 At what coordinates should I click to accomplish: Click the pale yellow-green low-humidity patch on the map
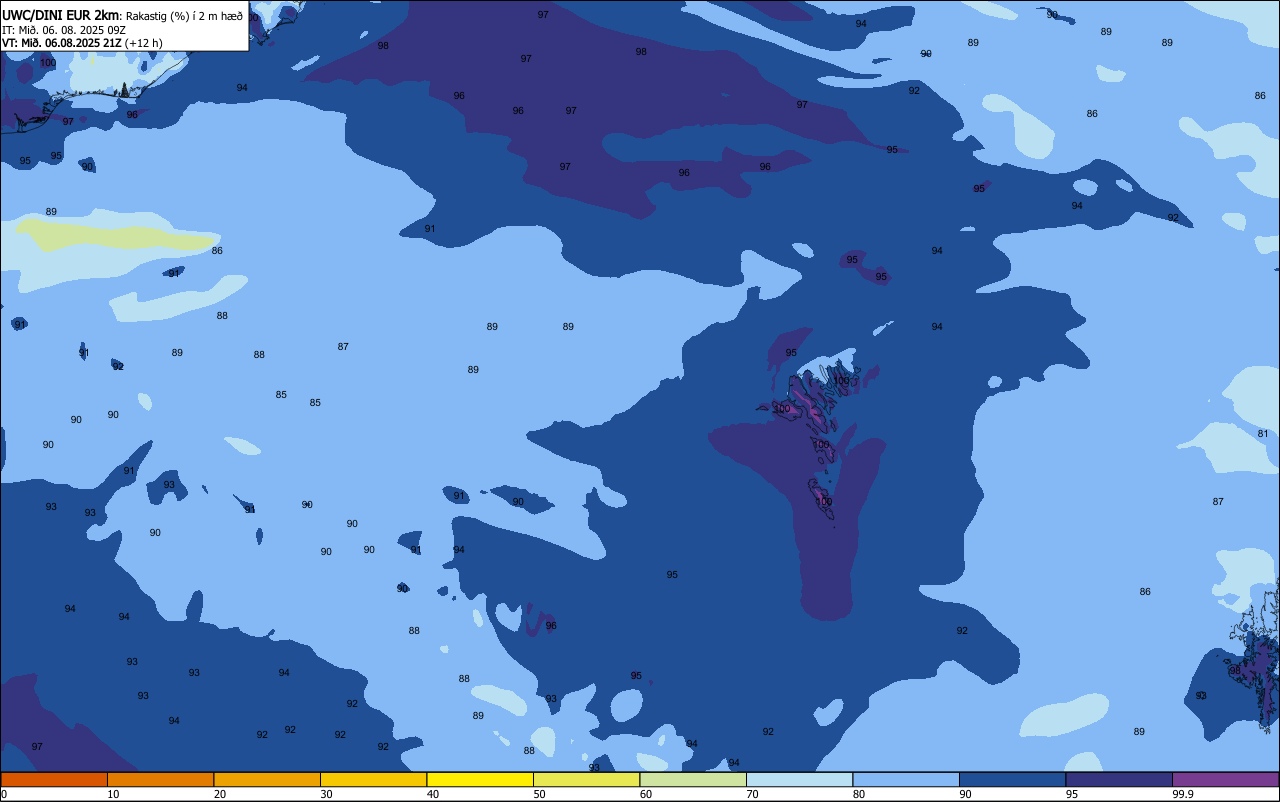tap(115, 236)
